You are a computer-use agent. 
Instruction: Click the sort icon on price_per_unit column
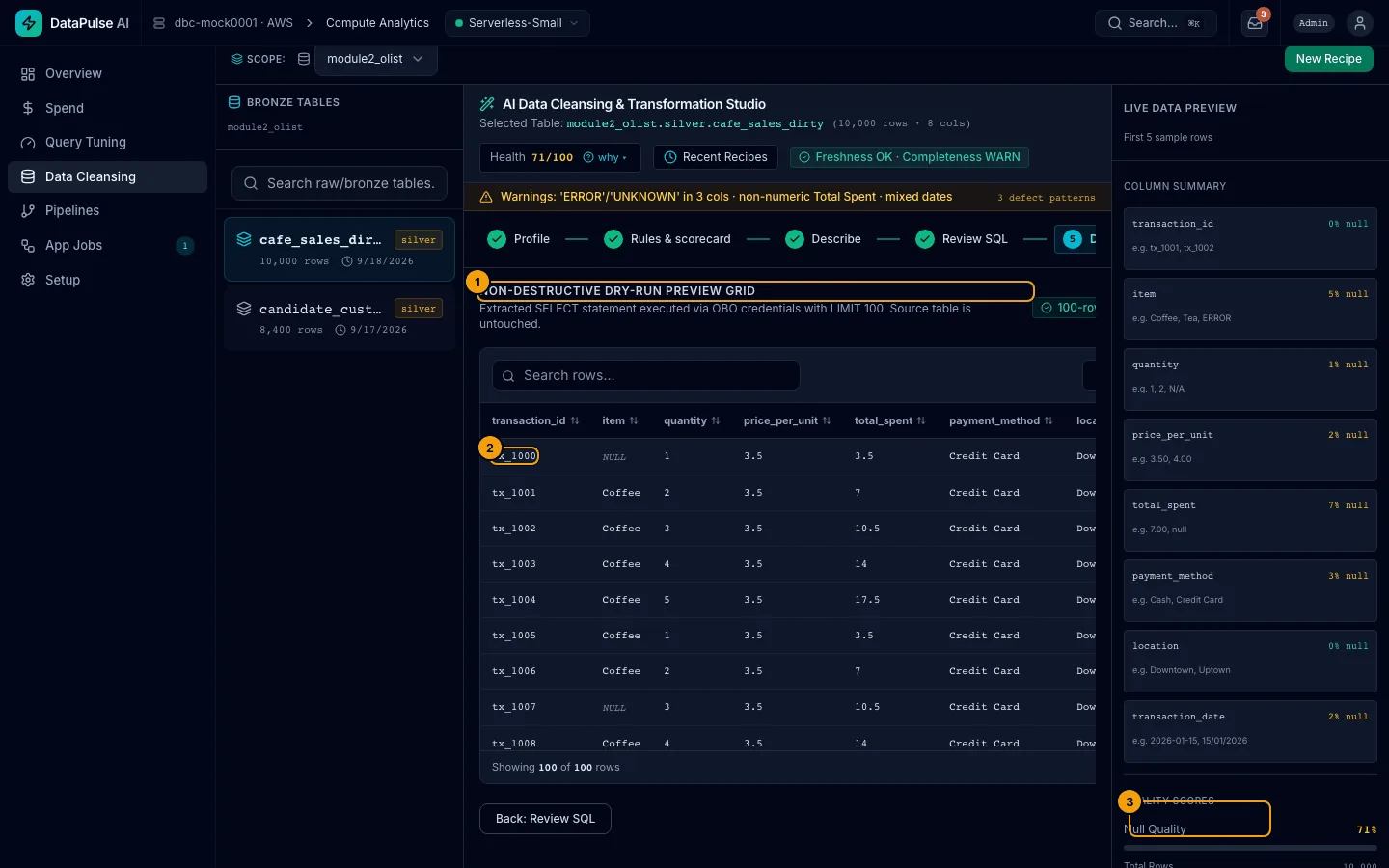pyautogui.click(x=827, y=421)
